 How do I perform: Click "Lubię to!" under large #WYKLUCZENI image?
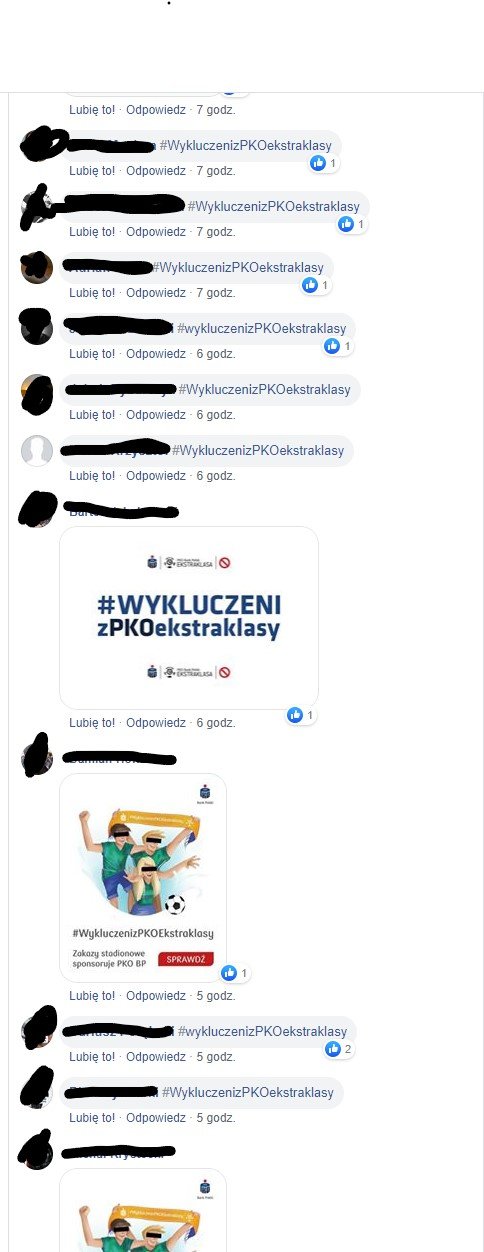(x=92, y=722)
